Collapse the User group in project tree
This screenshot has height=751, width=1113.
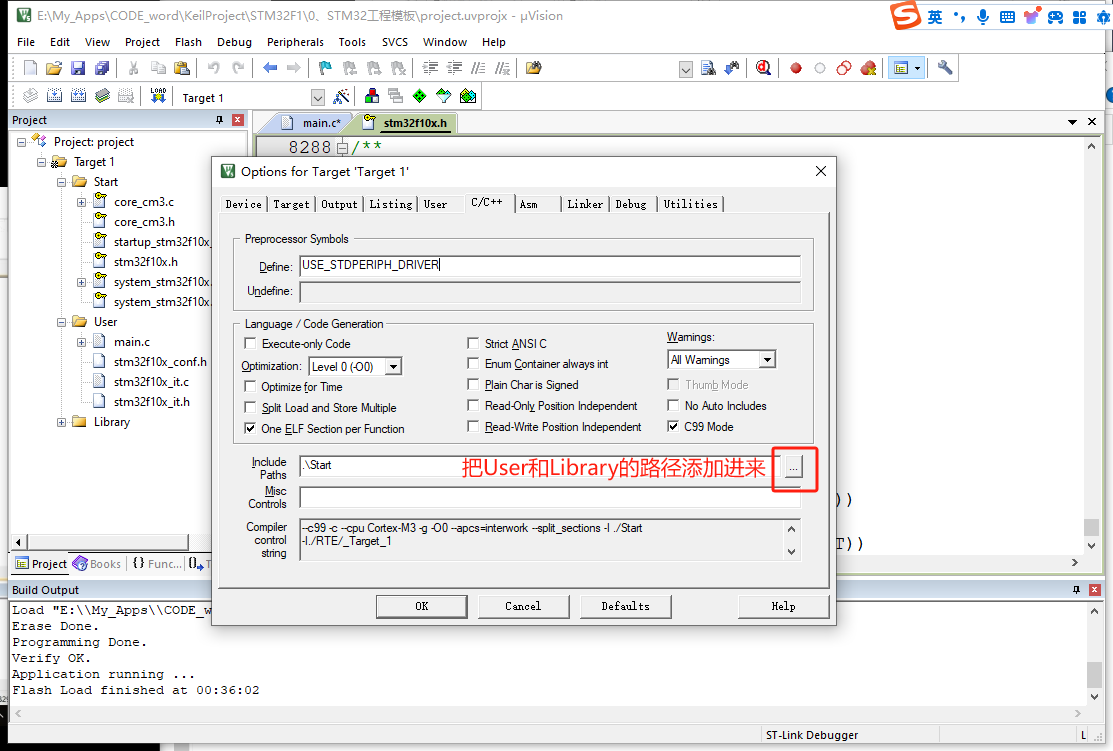62,322
